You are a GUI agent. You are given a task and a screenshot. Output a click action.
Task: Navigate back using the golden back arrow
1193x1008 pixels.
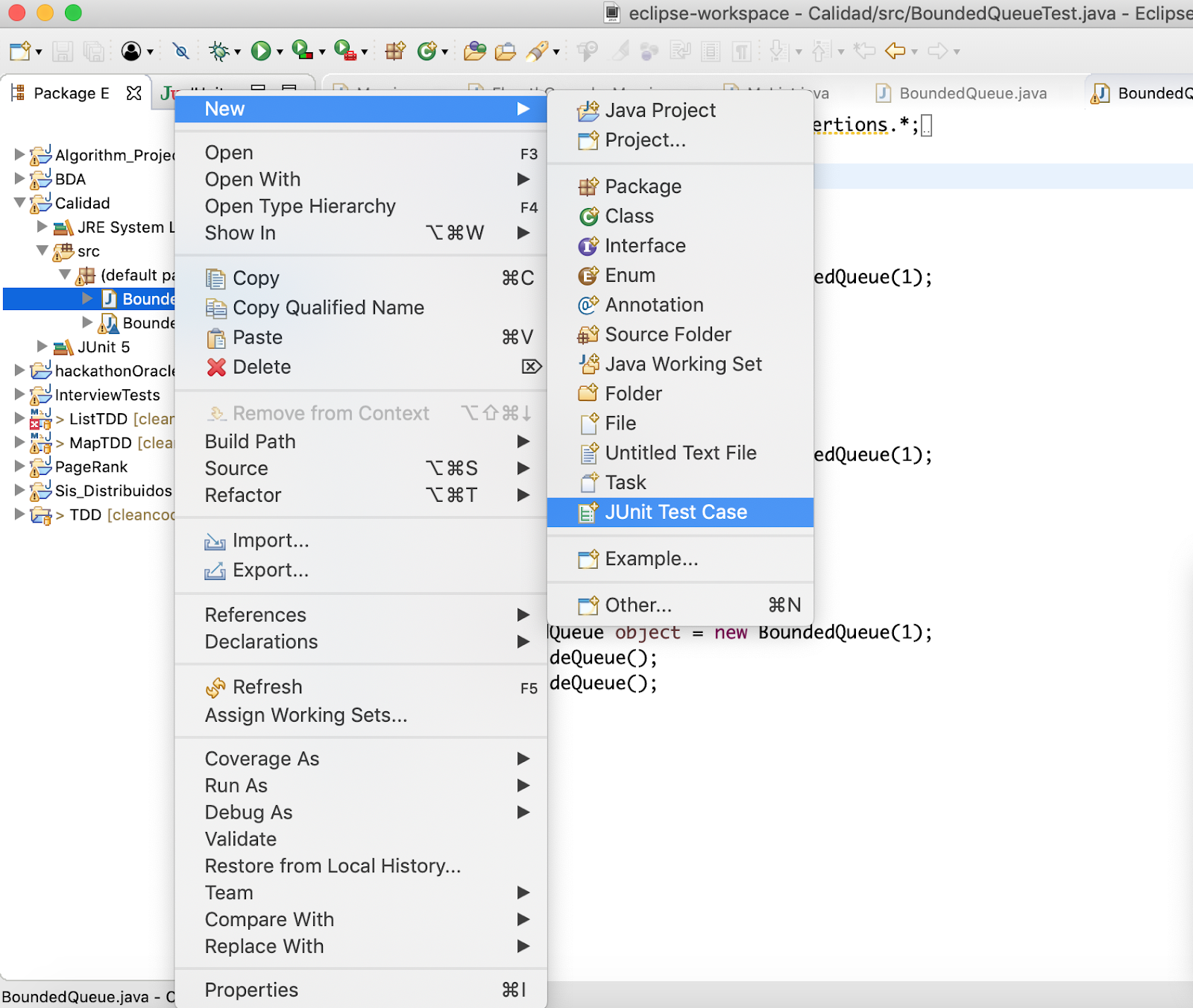(893, 51)
